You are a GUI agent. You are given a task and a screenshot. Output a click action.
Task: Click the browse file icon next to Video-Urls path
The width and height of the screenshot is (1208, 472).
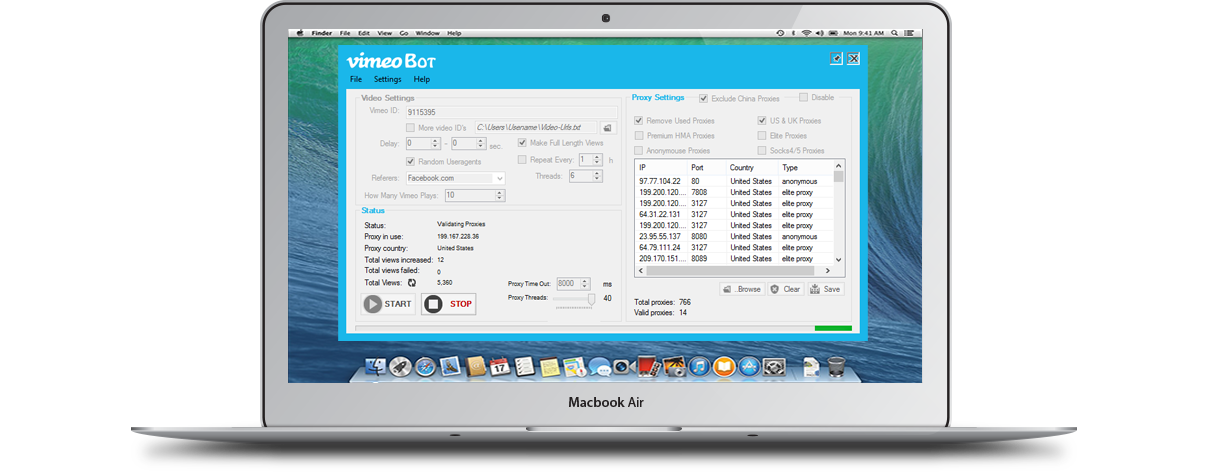point(606,128)
